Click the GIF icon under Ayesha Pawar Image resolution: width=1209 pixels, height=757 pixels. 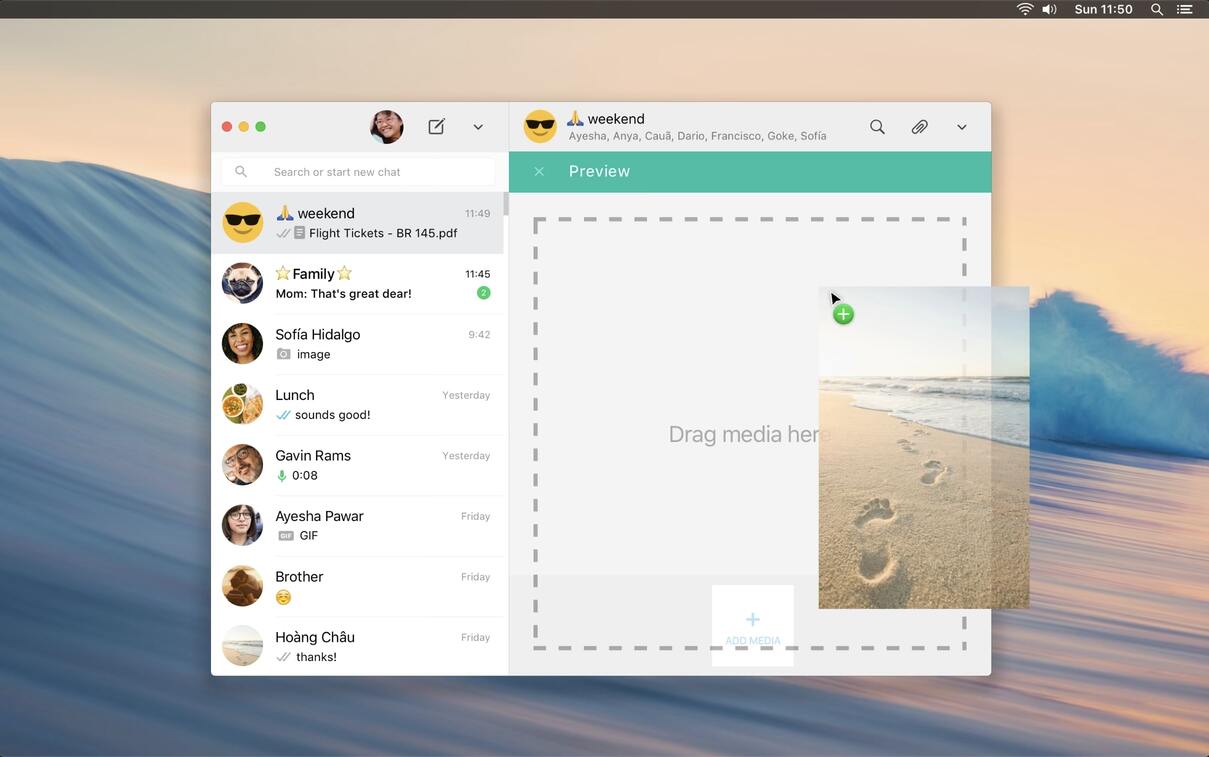coord(284,535)
